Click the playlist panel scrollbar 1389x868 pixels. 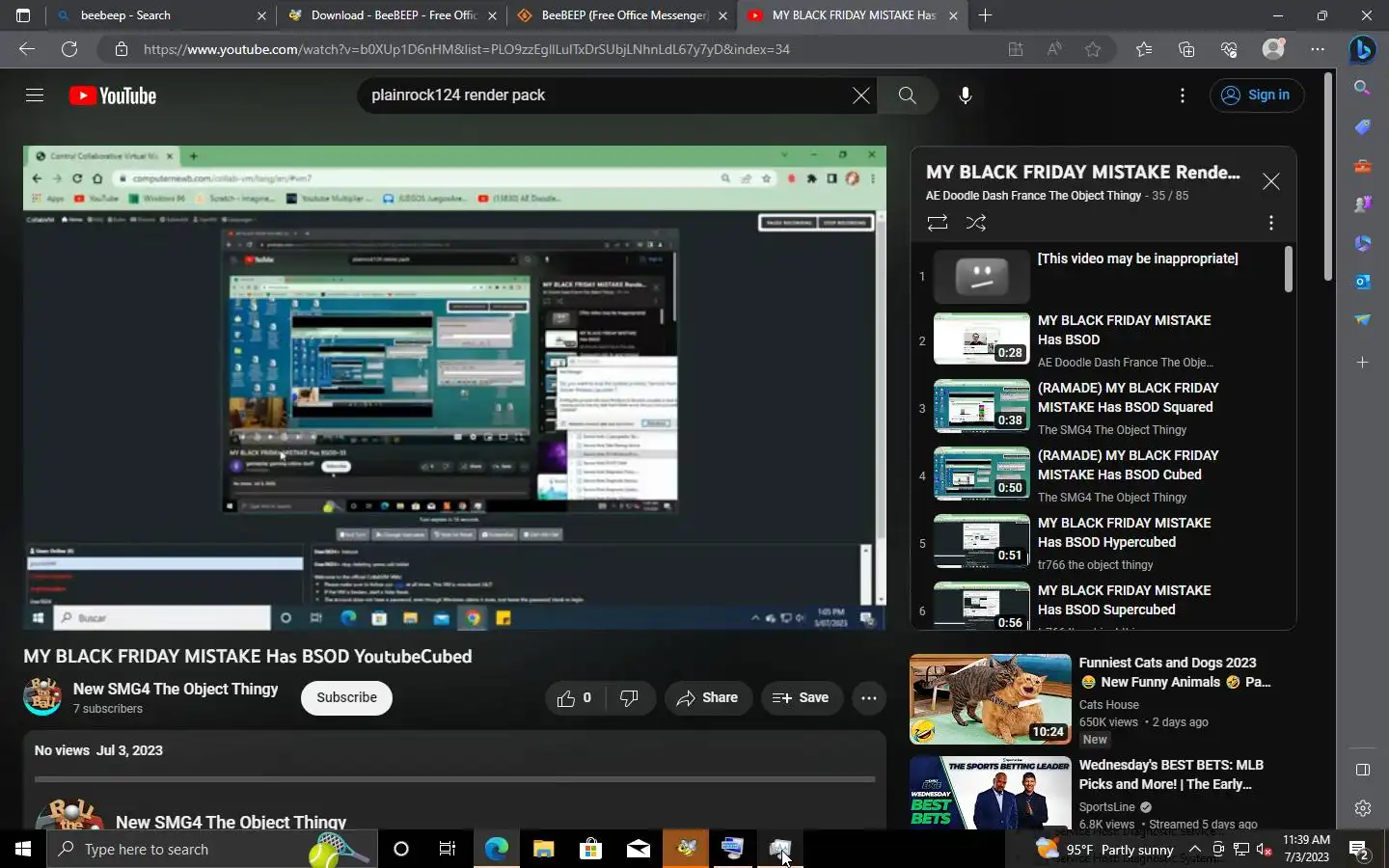click(x=1289, y=268)
